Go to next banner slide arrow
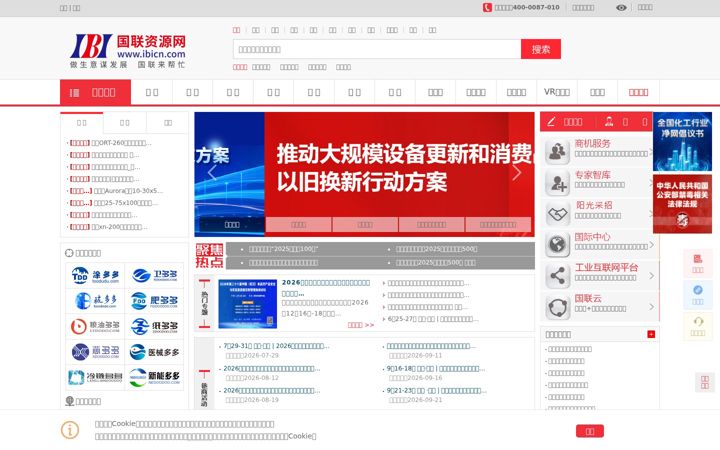The image size is (720, 450). click(x=517, y=173)
